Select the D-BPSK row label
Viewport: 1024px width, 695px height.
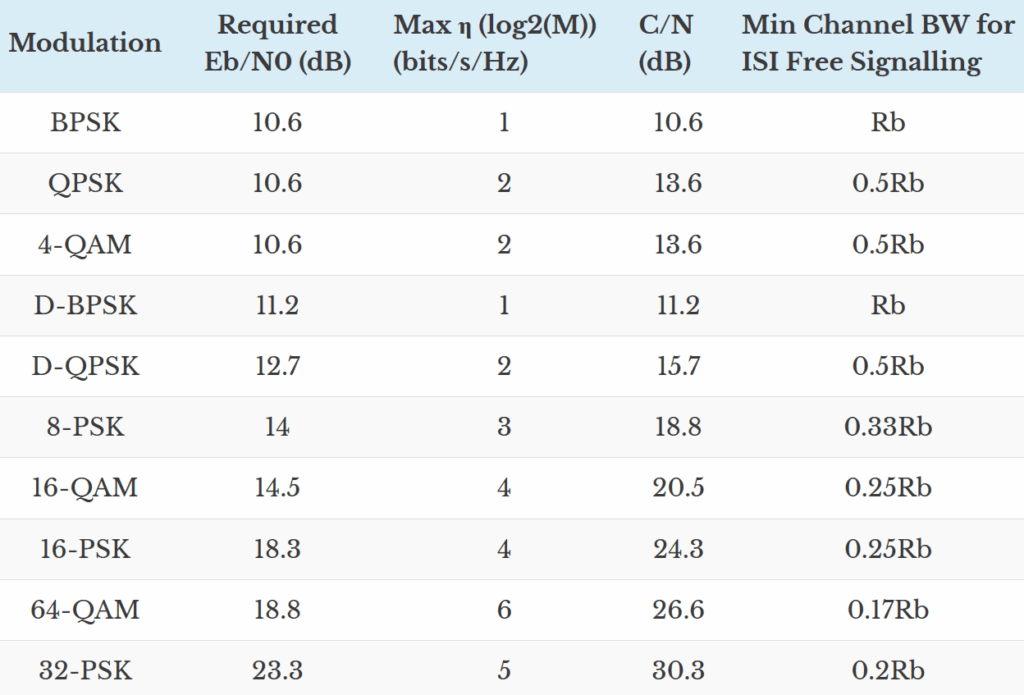click(x=86, y=306)
